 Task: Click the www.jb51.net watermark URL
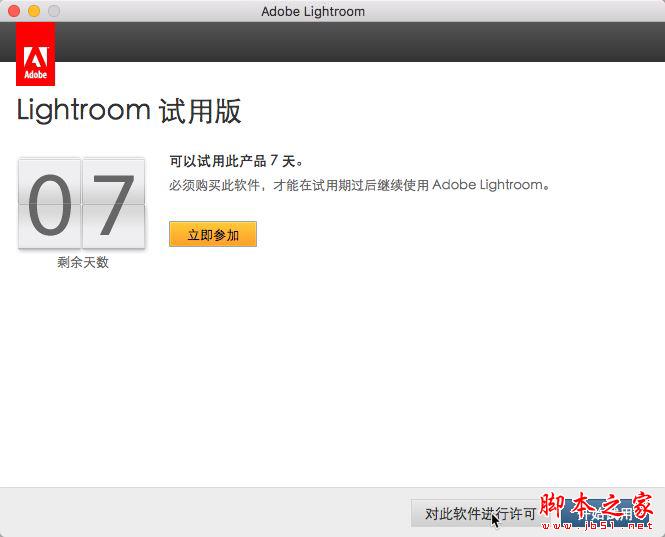(598, 526)
